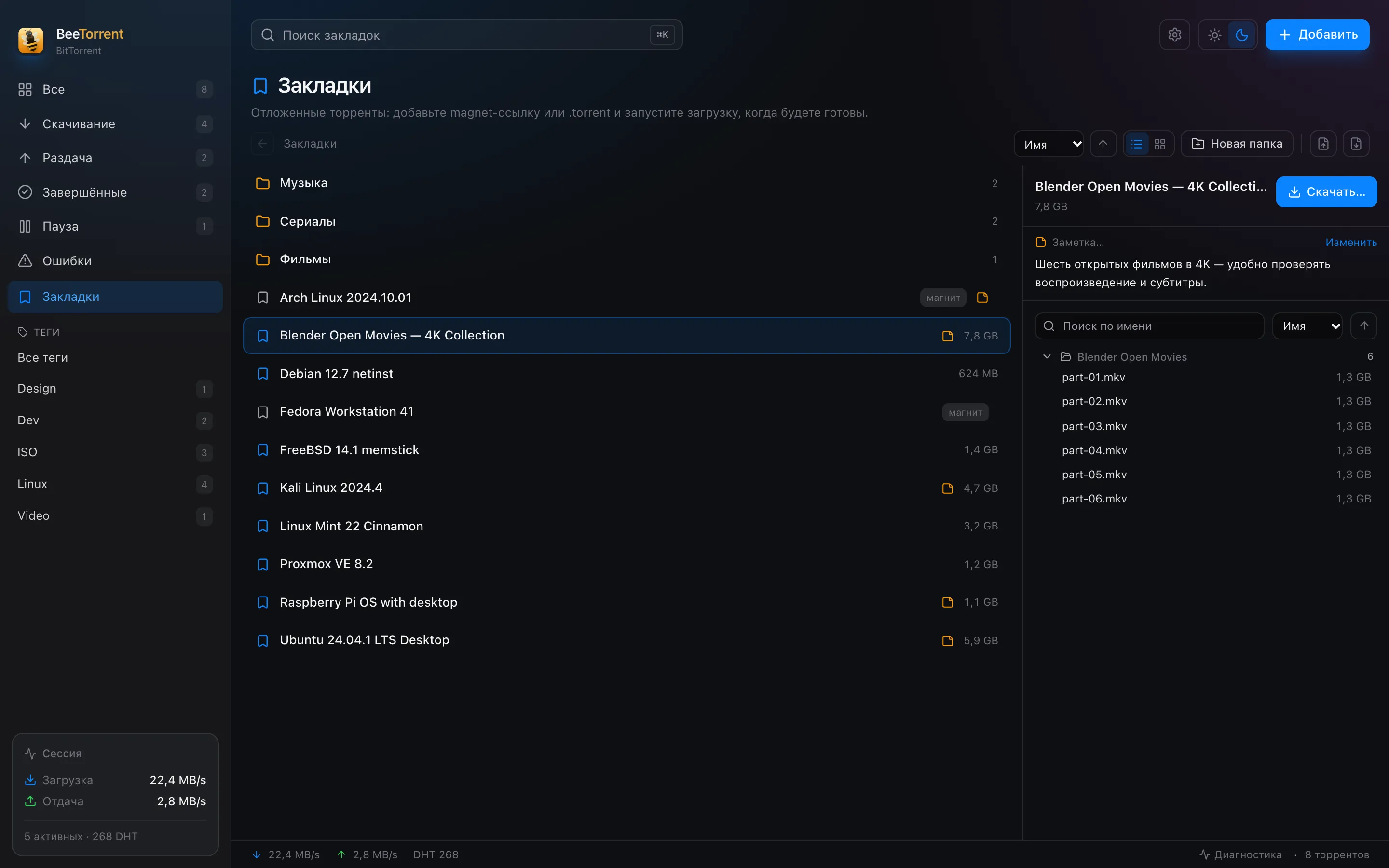Screen dimensions: 1389x868
Task: Click the Новая папка button
Action: 1236,144
